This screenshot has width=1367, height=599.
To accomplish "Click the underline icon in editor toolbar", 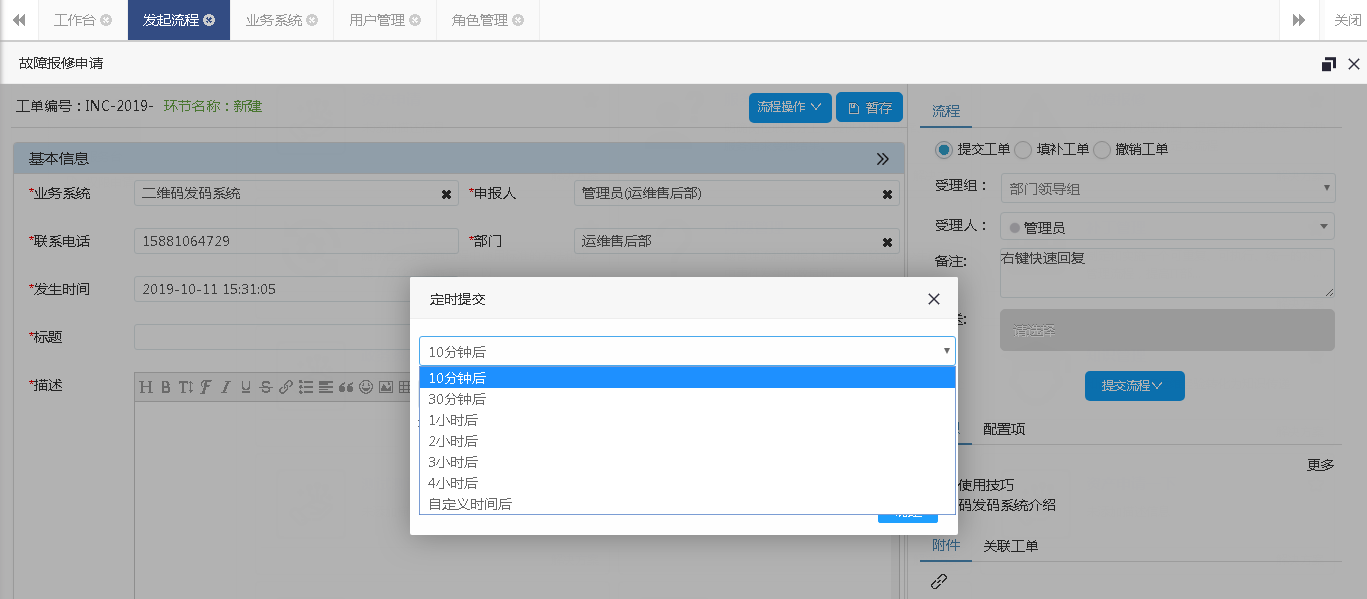I will (245, 387).
